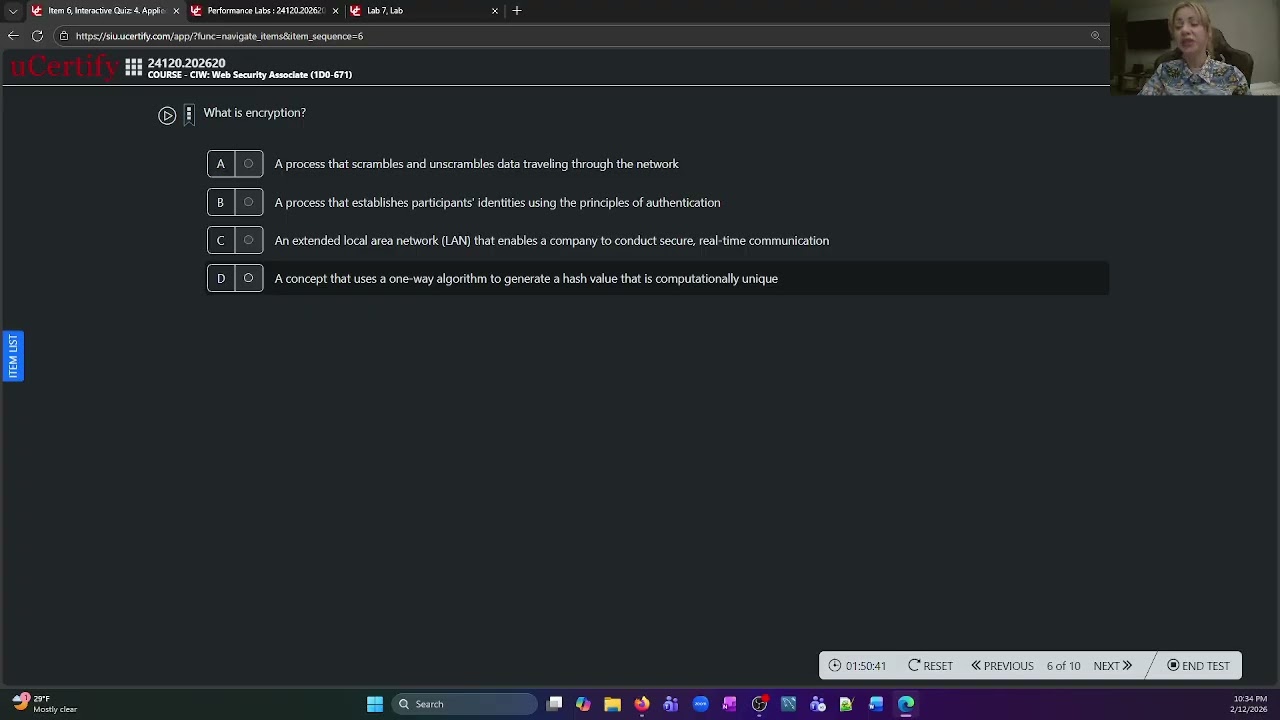Choose radio button for option D

pyautogui.click(x=248, y=278)
